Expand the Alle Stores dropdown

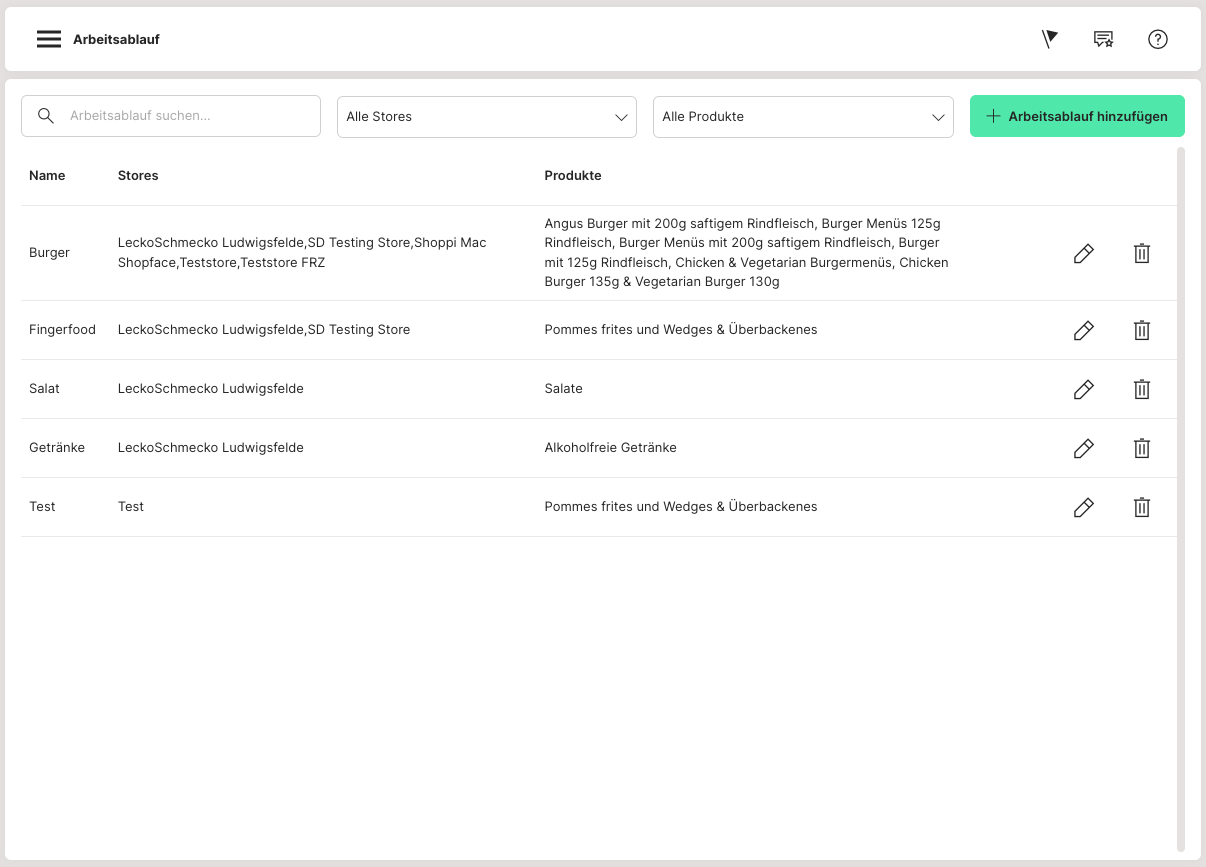pyautogui.click(x=486, y=117)
